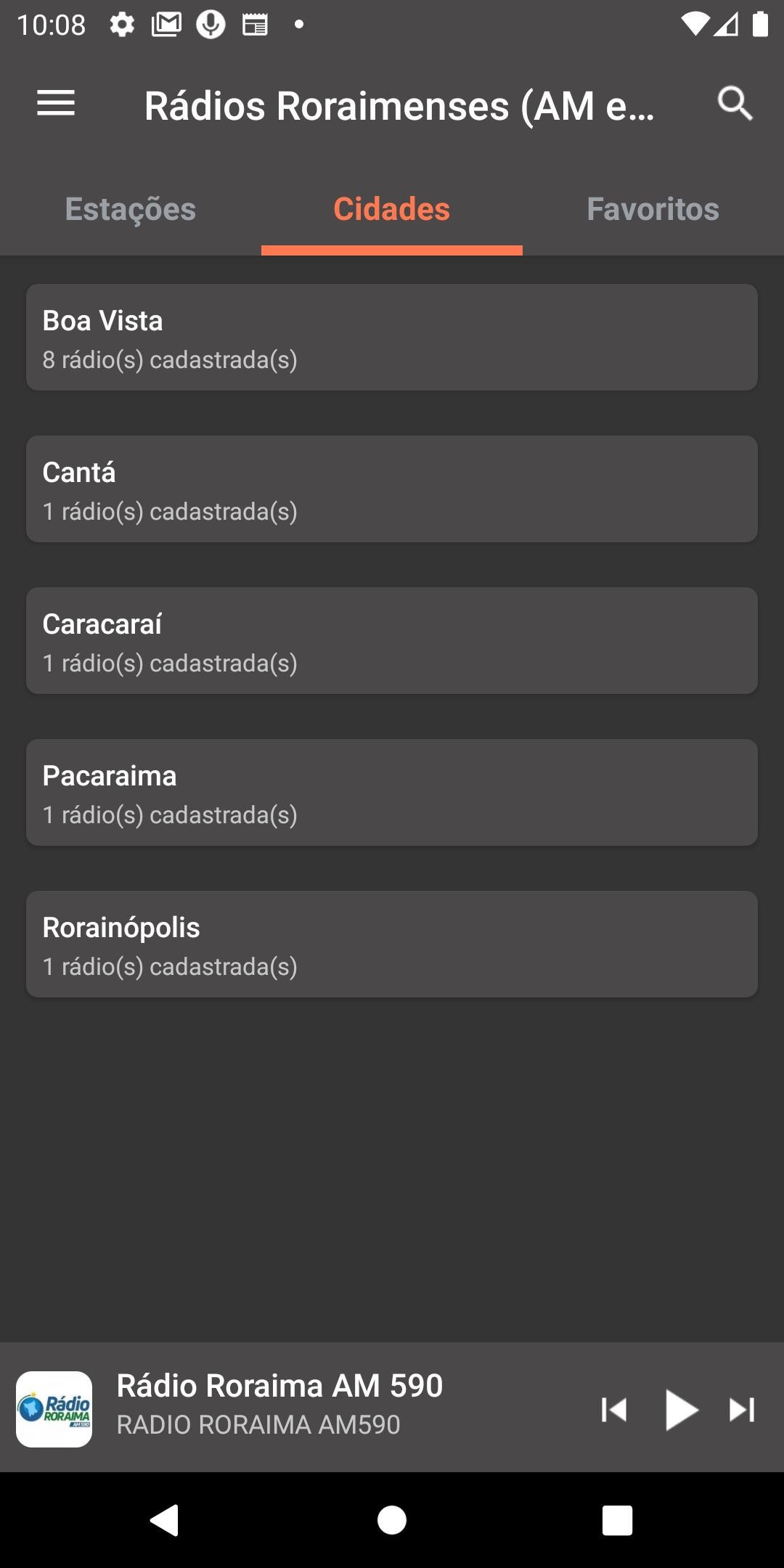Open the Rorainópolis radio list
This screenshot has width=784, height=1568.
point(392,944)
